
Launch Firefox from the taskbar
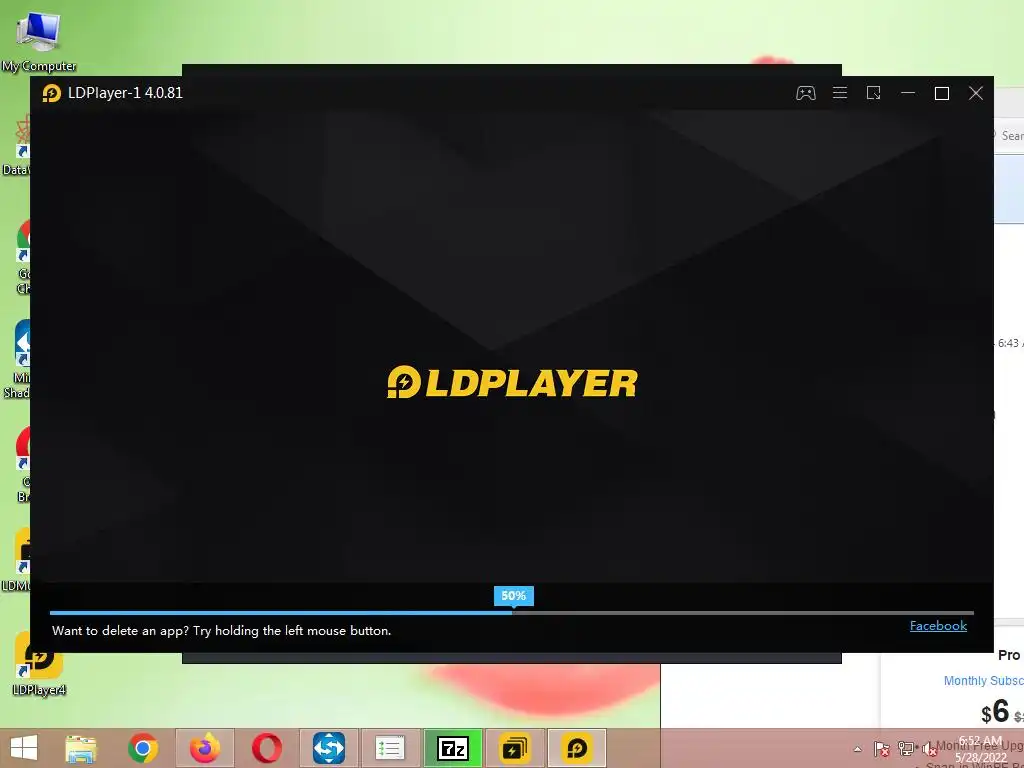(204, 748)
